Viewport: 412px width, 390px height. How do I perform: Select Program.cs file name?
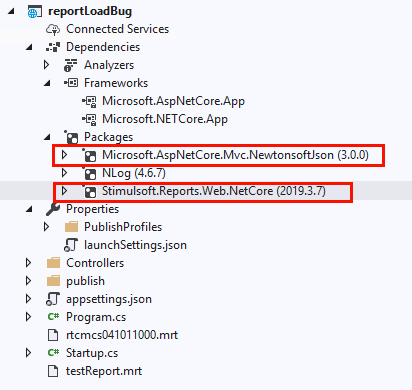96,317
